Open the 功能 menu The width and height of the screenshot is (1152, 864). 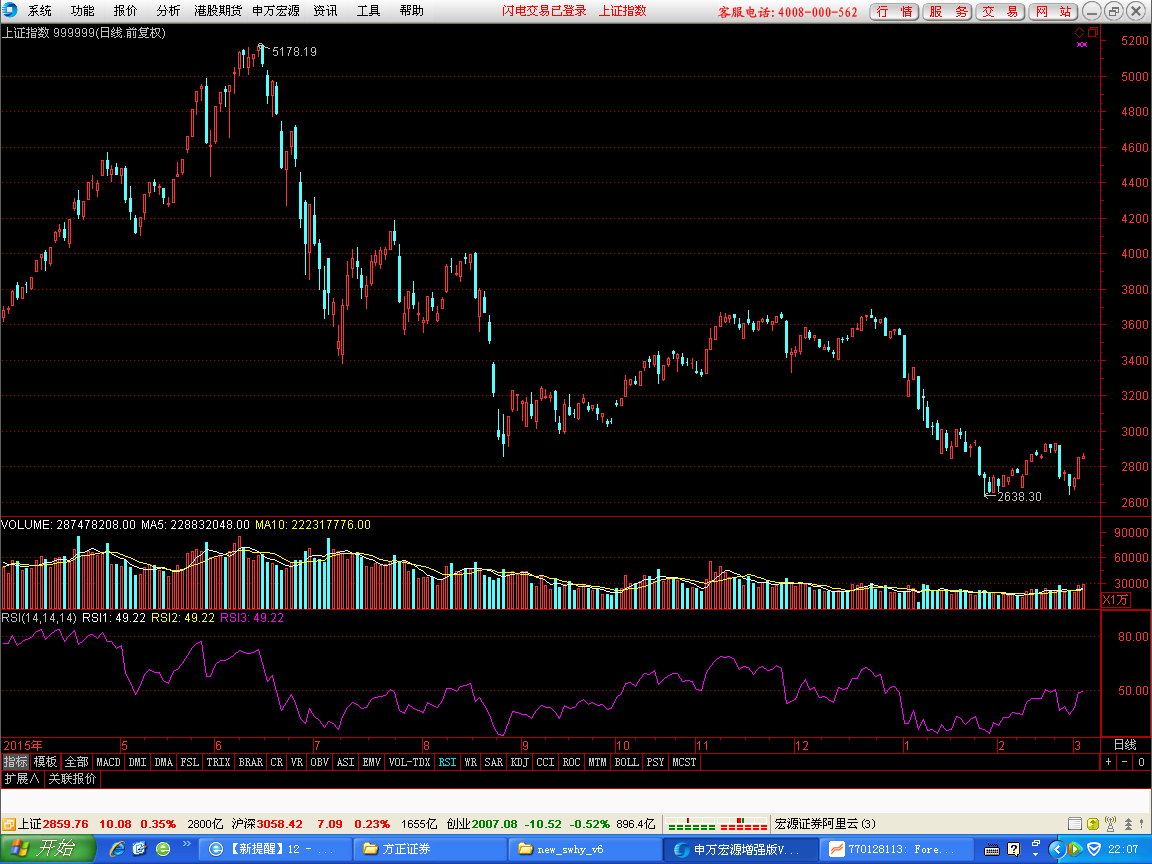[x=83, y=11]
